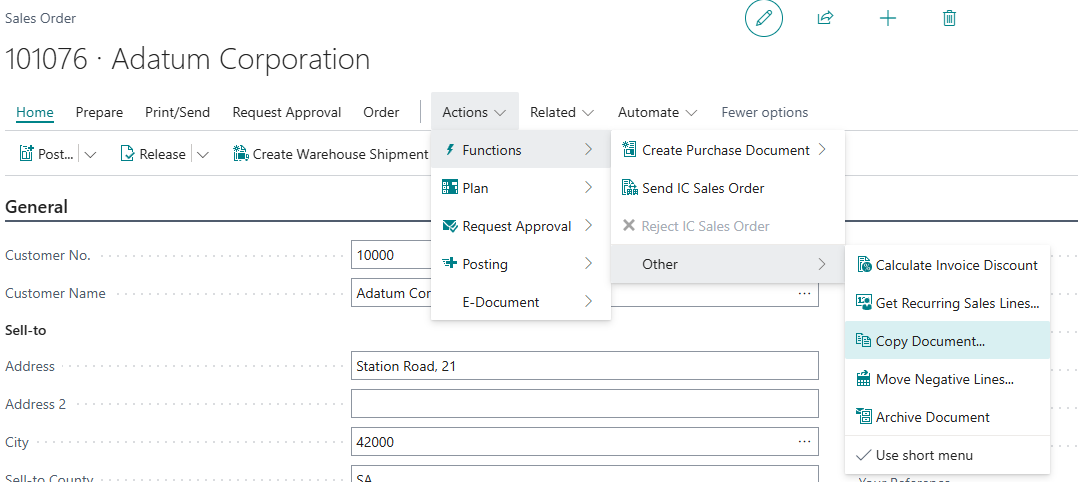Click the edit pencil icon
The image size is (1078, 482).
[x=764, y=19]
